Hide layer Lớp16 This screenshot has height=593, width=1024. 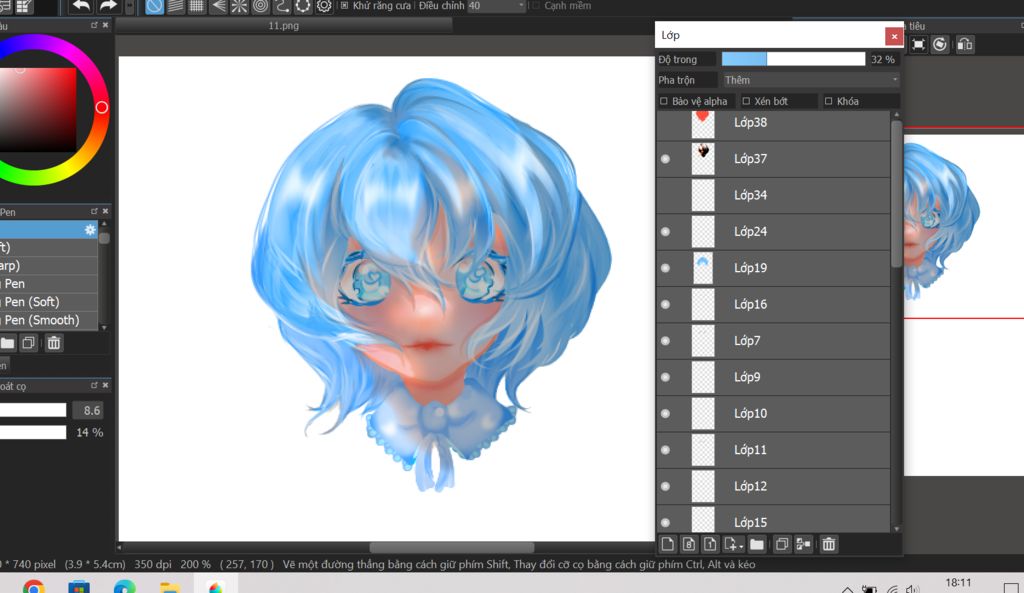point(665,304)
